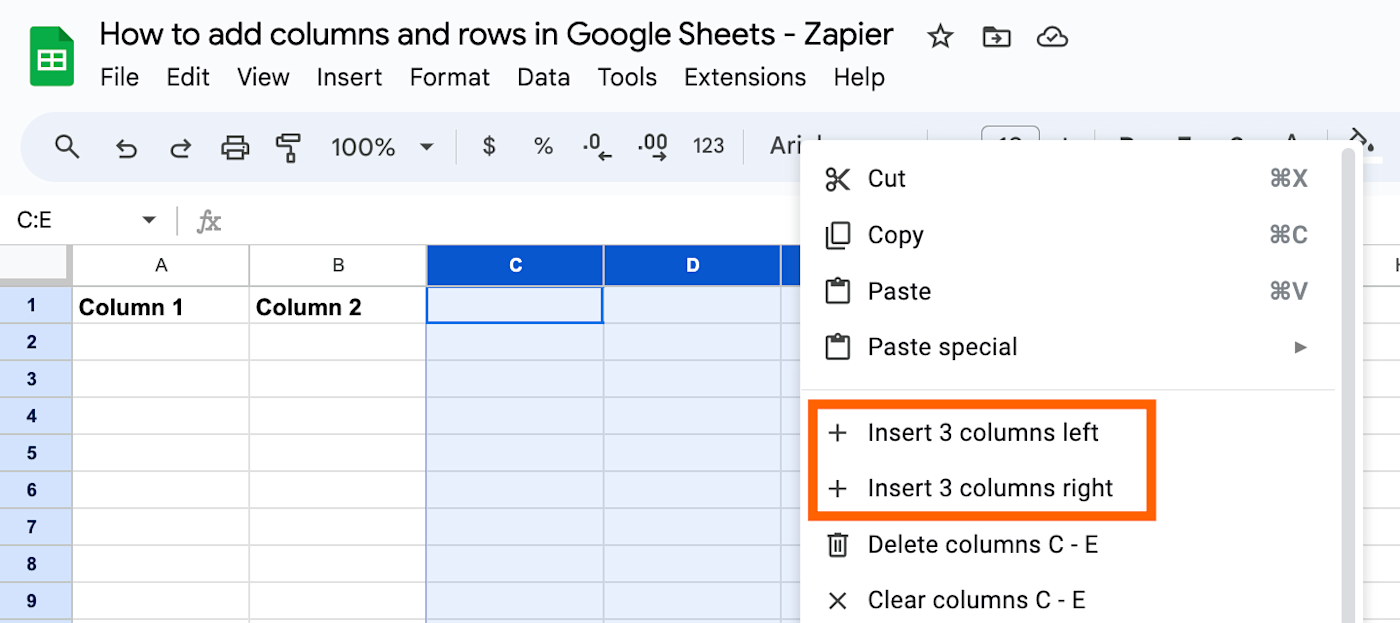Decrease decimal places icon

coord(597,147)
